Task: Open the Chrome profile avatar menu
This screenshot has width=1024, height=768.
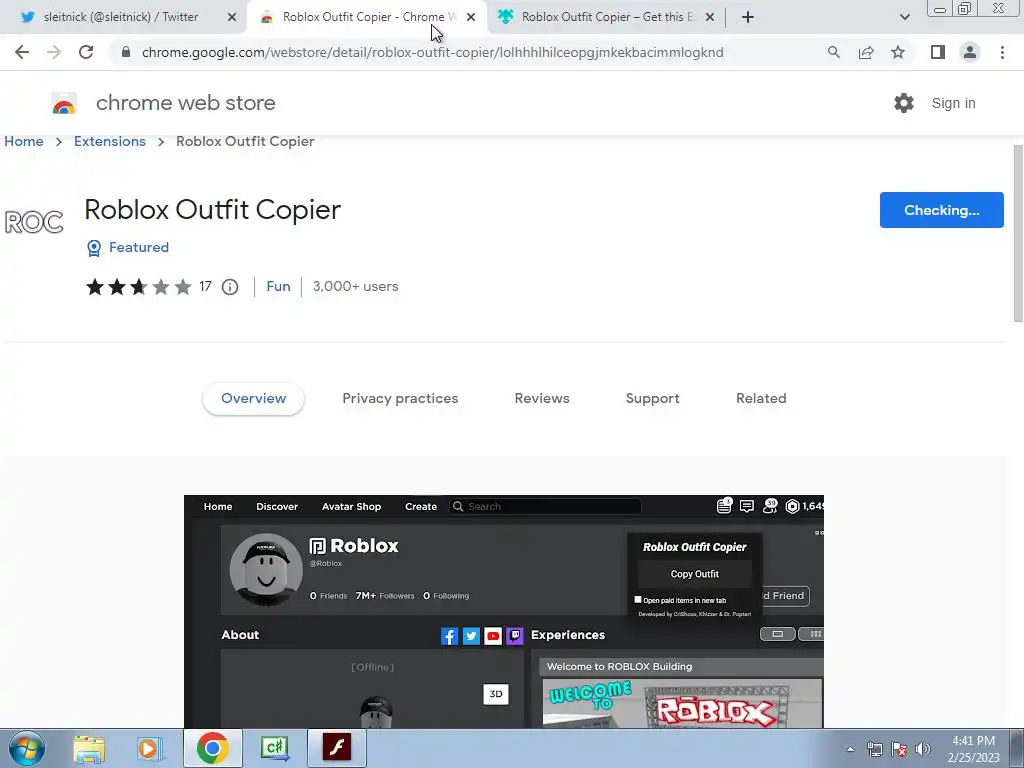Action: [970, 52]
